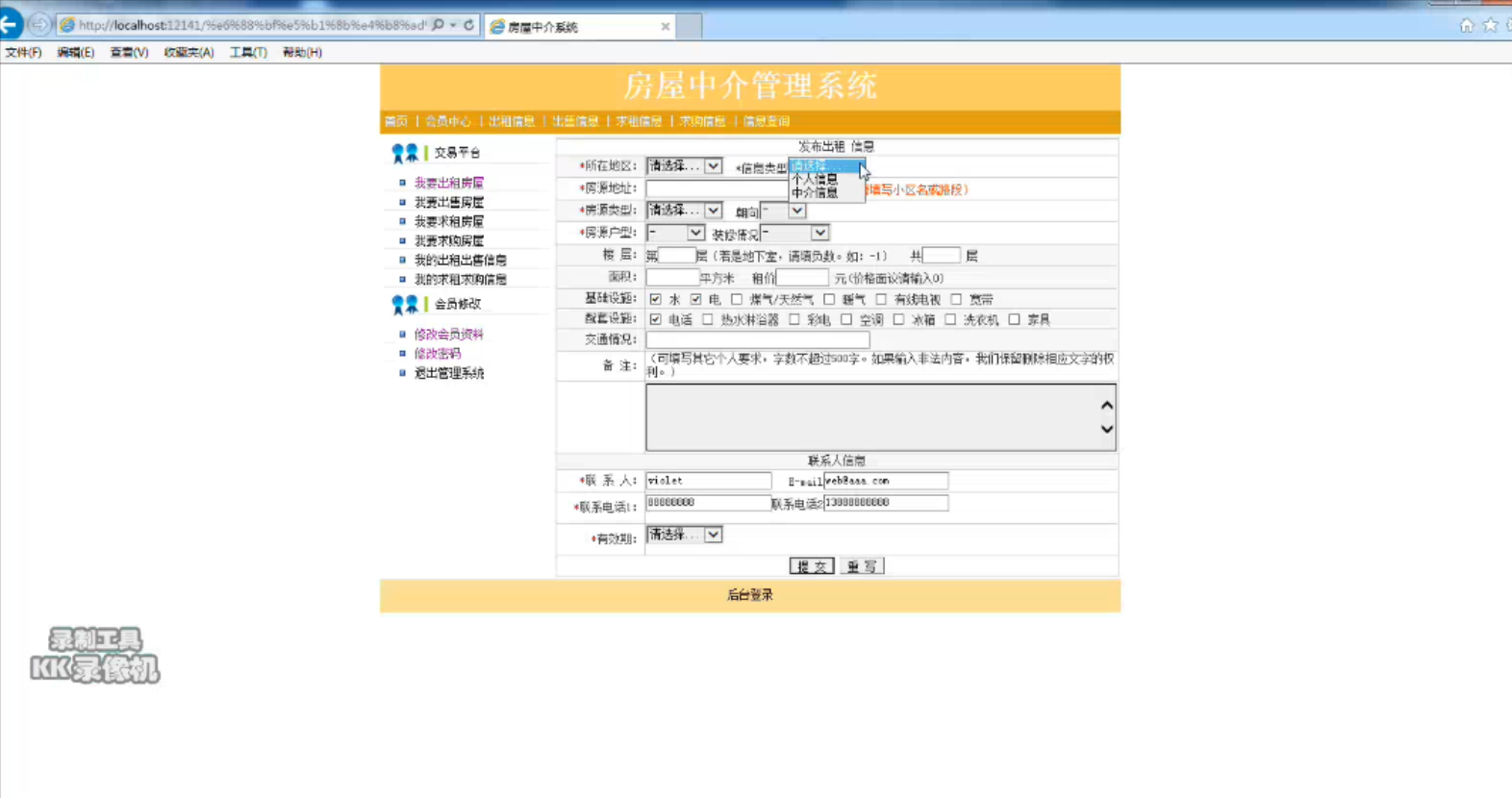The height and width of the screenshot is (798, 1512).
Task: Click the browser forward arrow button
Action: [38, 25]
